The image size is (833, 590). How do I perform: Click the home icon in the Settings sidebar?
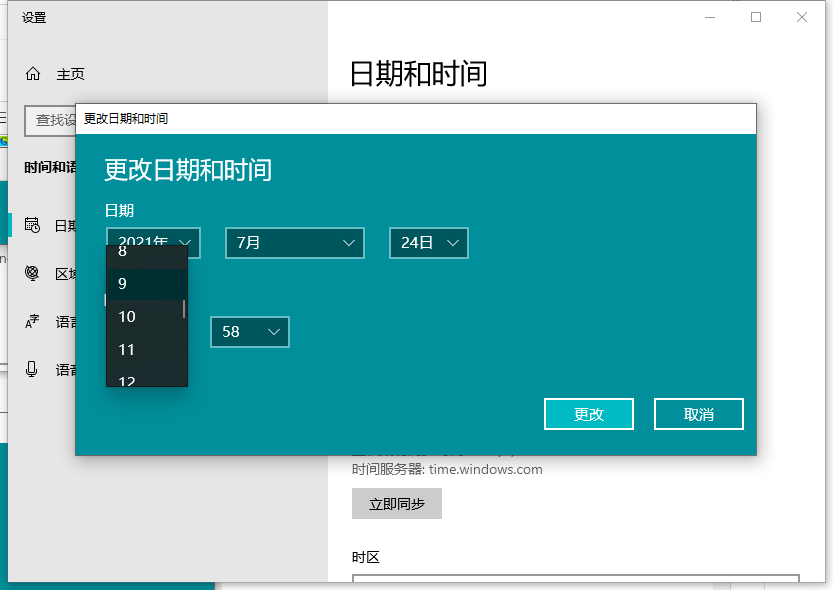tap(31, 74)
